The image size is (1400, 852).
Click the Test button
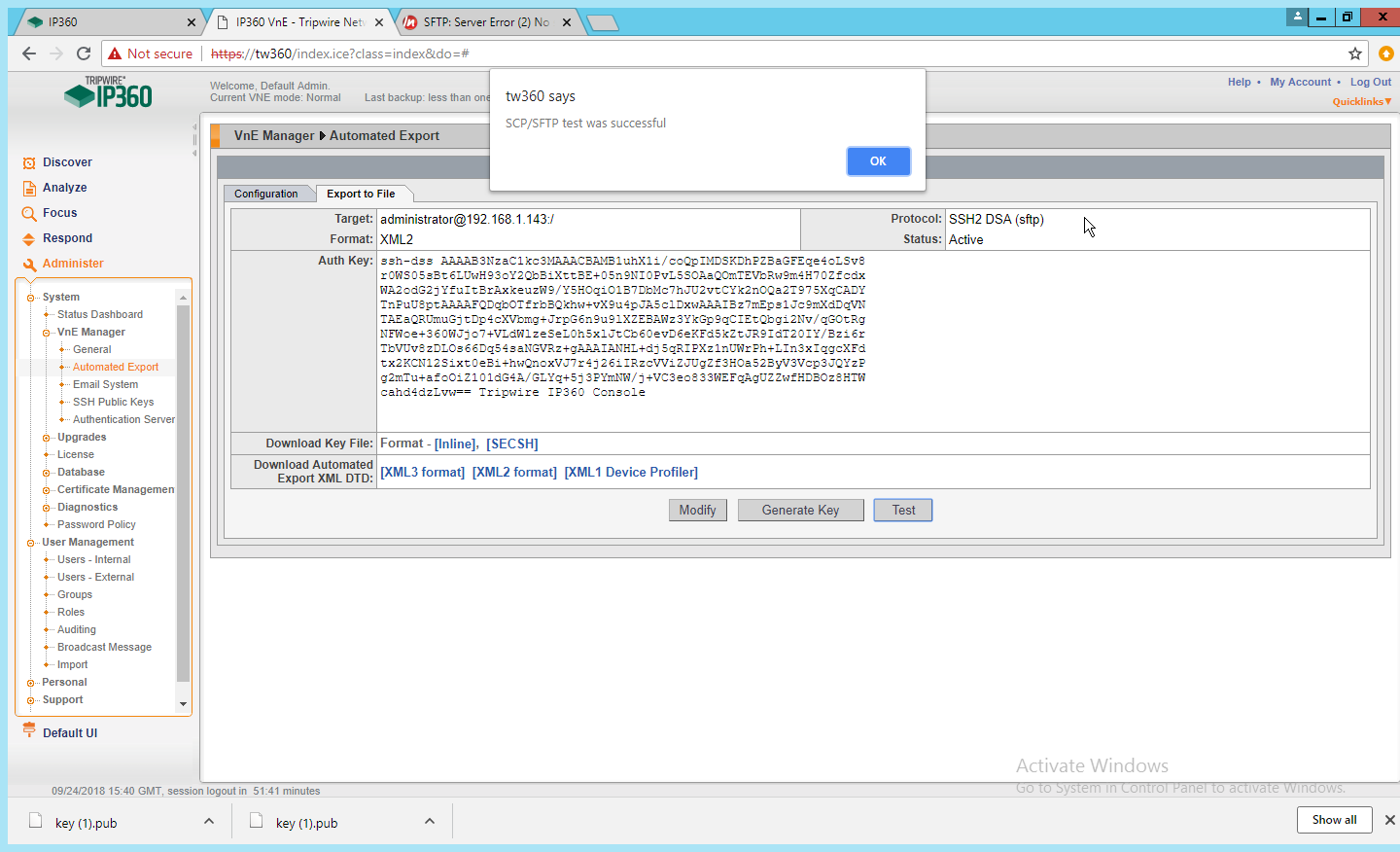point(903,510)
